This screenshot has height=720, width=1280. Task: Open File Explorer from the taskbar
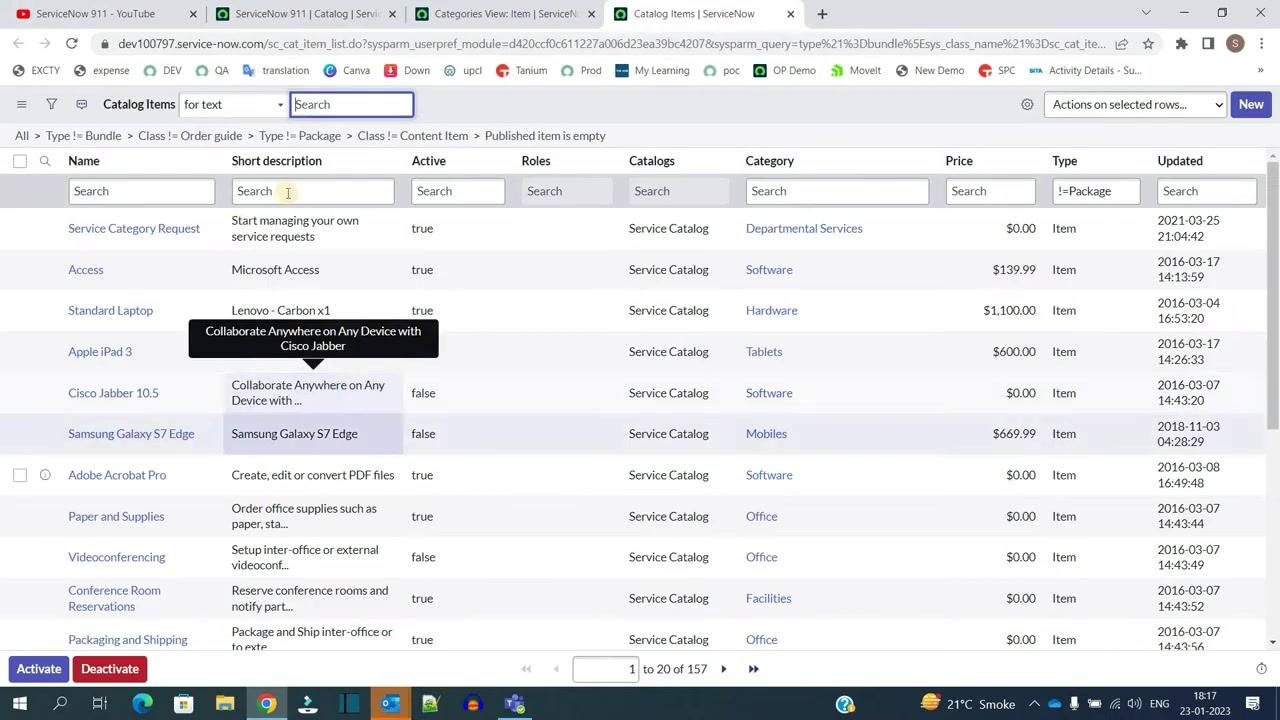pos(225,704)
